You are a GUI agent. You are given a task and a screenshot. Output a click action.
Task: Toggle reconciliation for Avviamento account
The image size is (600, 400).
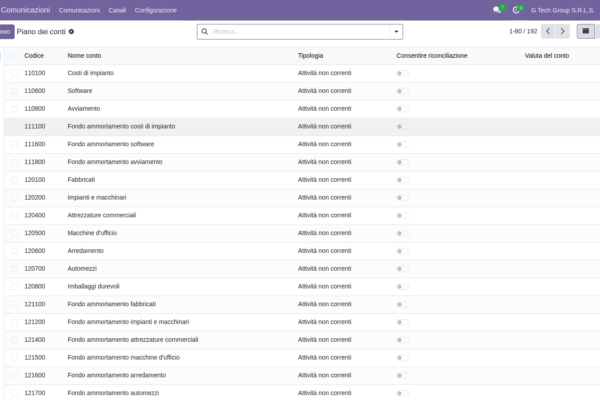(x=403, y=109)
